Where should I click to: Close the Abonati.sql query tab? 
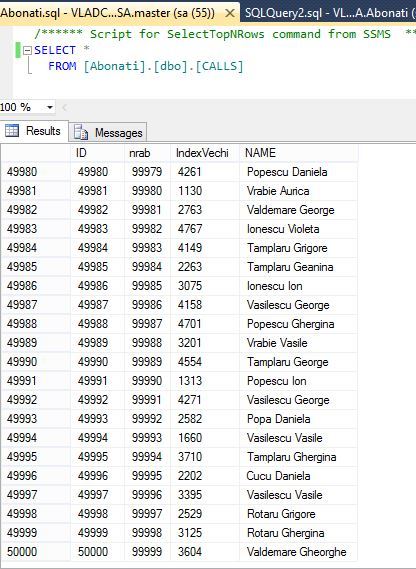tap(229, 13)
